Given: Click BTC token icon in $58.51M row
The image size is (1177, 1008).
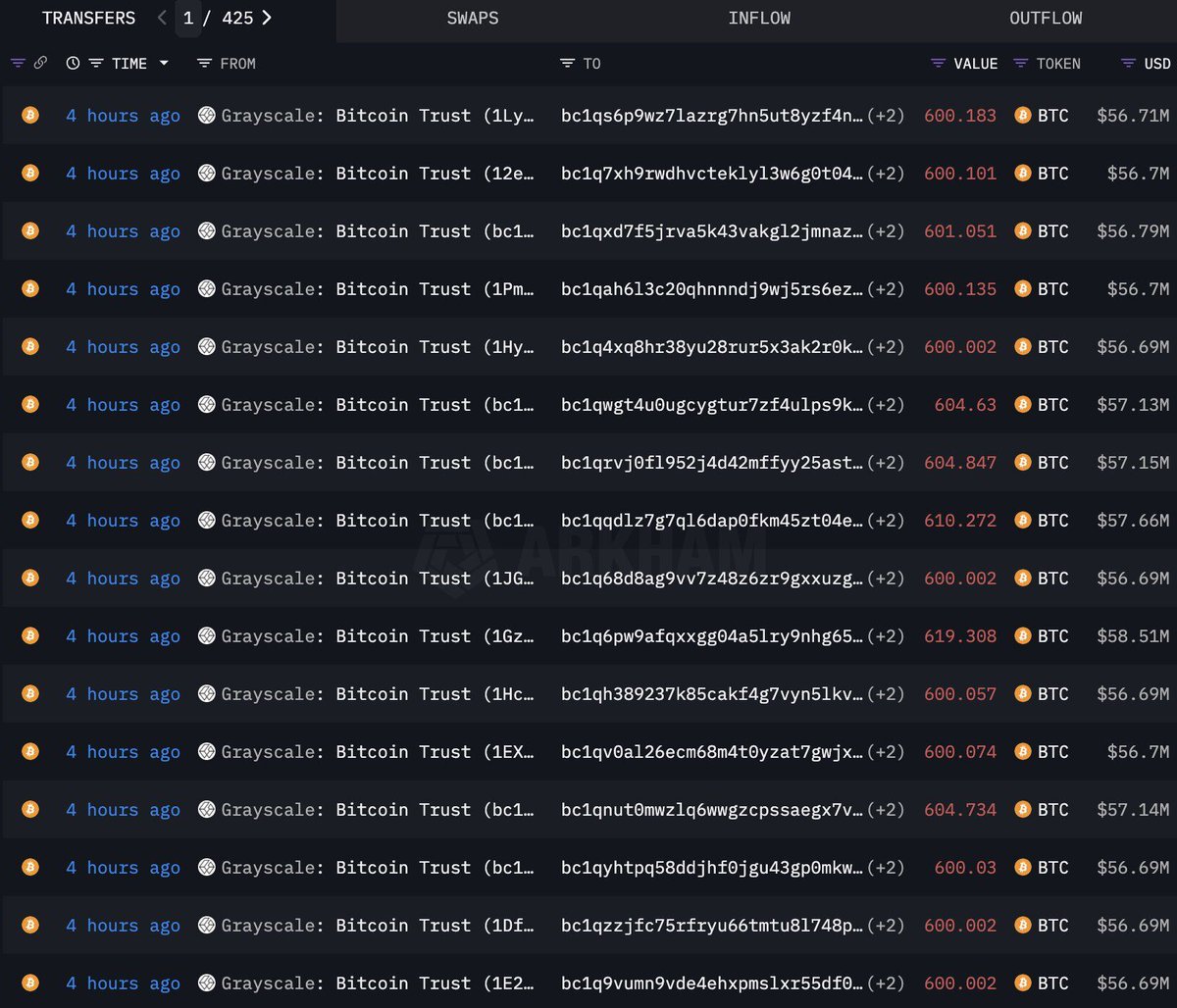Looking at the screenshot, I should click(x=1023, y=635).
